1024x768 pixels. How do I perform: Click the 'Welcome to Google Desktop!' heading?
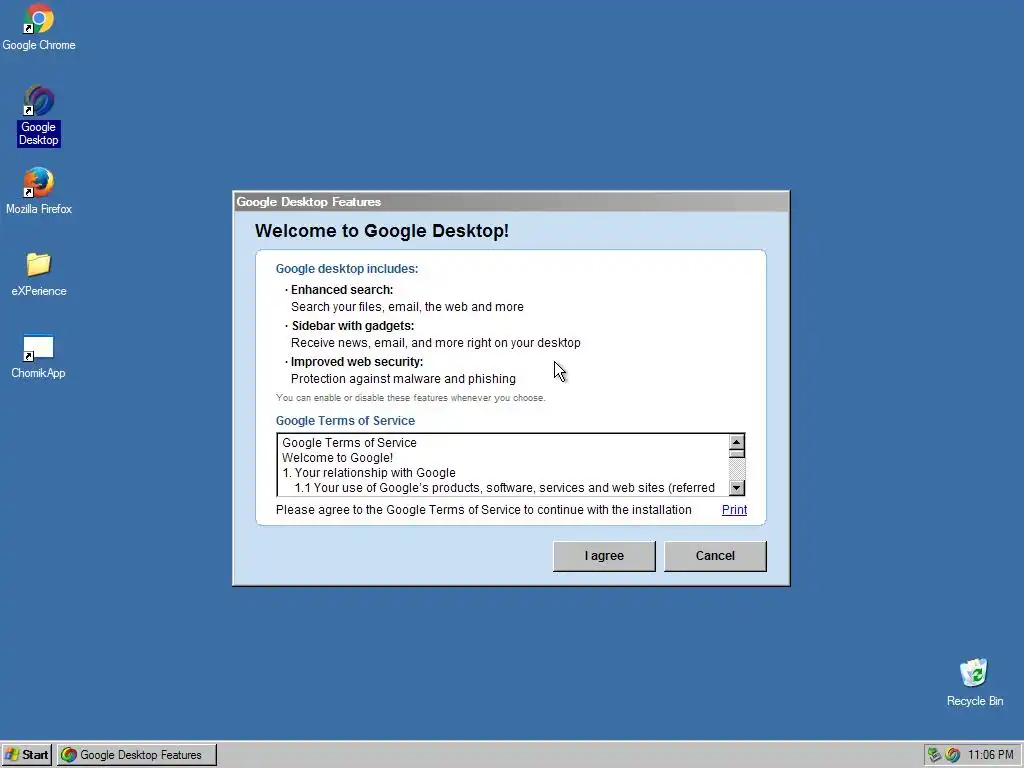(381, 231)
